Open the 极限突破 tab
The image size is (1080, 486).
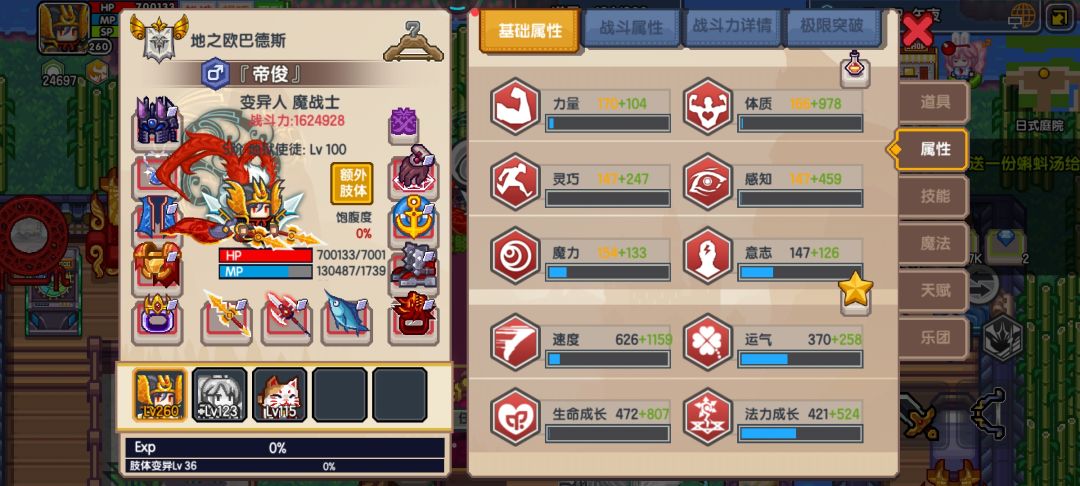pyautogui.click(x=833, y=26)
